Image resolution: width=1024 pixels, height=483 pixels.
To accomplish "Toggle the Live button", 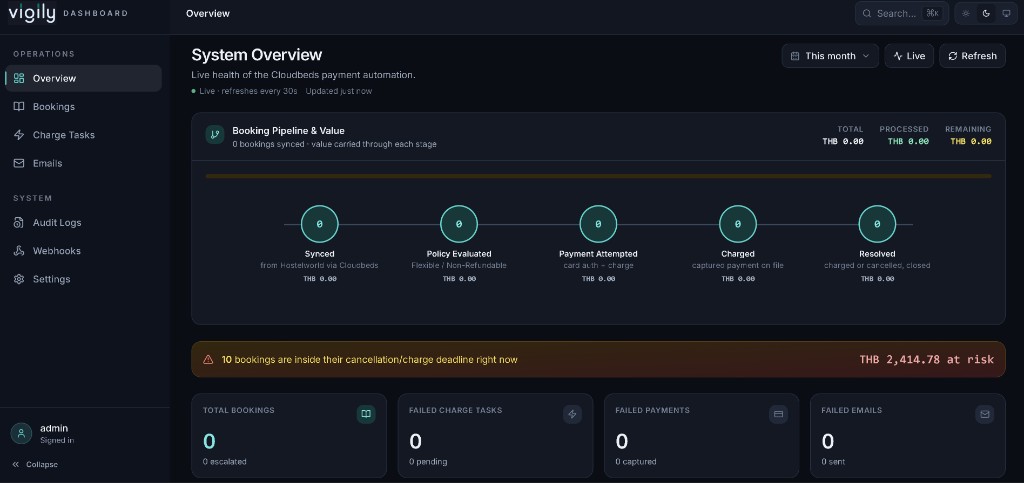I will (x=909, y=56).
